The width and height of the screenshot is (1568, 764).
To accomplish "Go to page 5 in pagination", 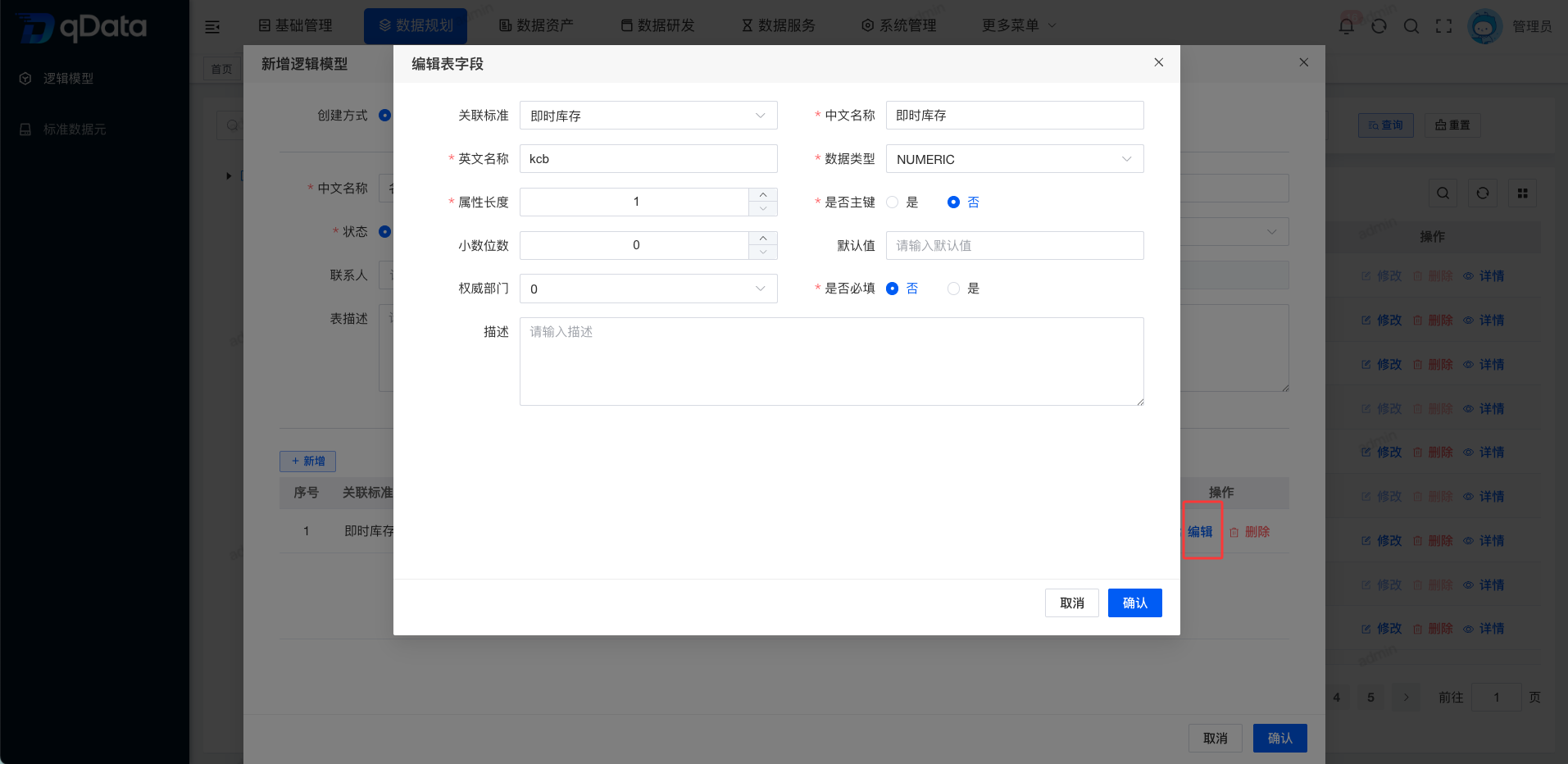I will (x=1370, y=698).
